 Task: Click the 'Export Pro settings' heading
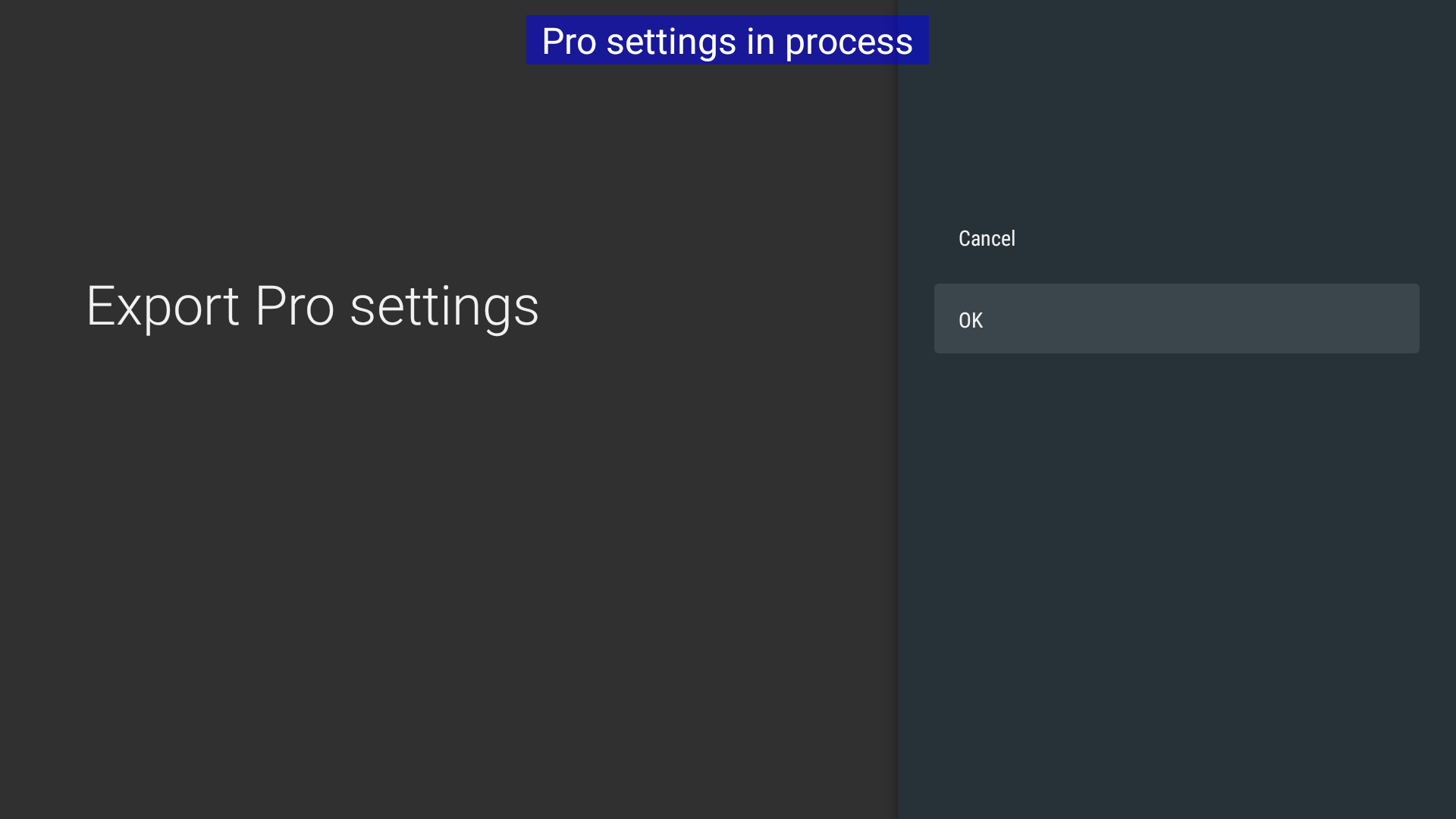[312, 306]
